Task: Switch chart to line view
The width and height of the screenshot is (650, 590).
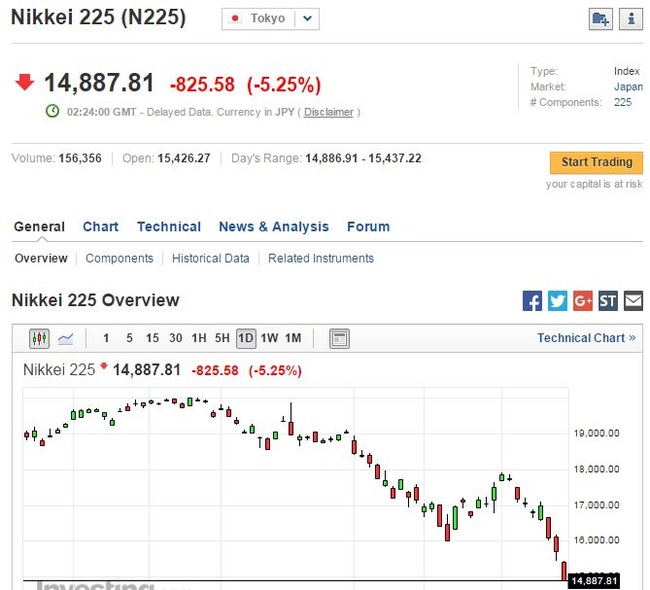Action: pos(66,338)
